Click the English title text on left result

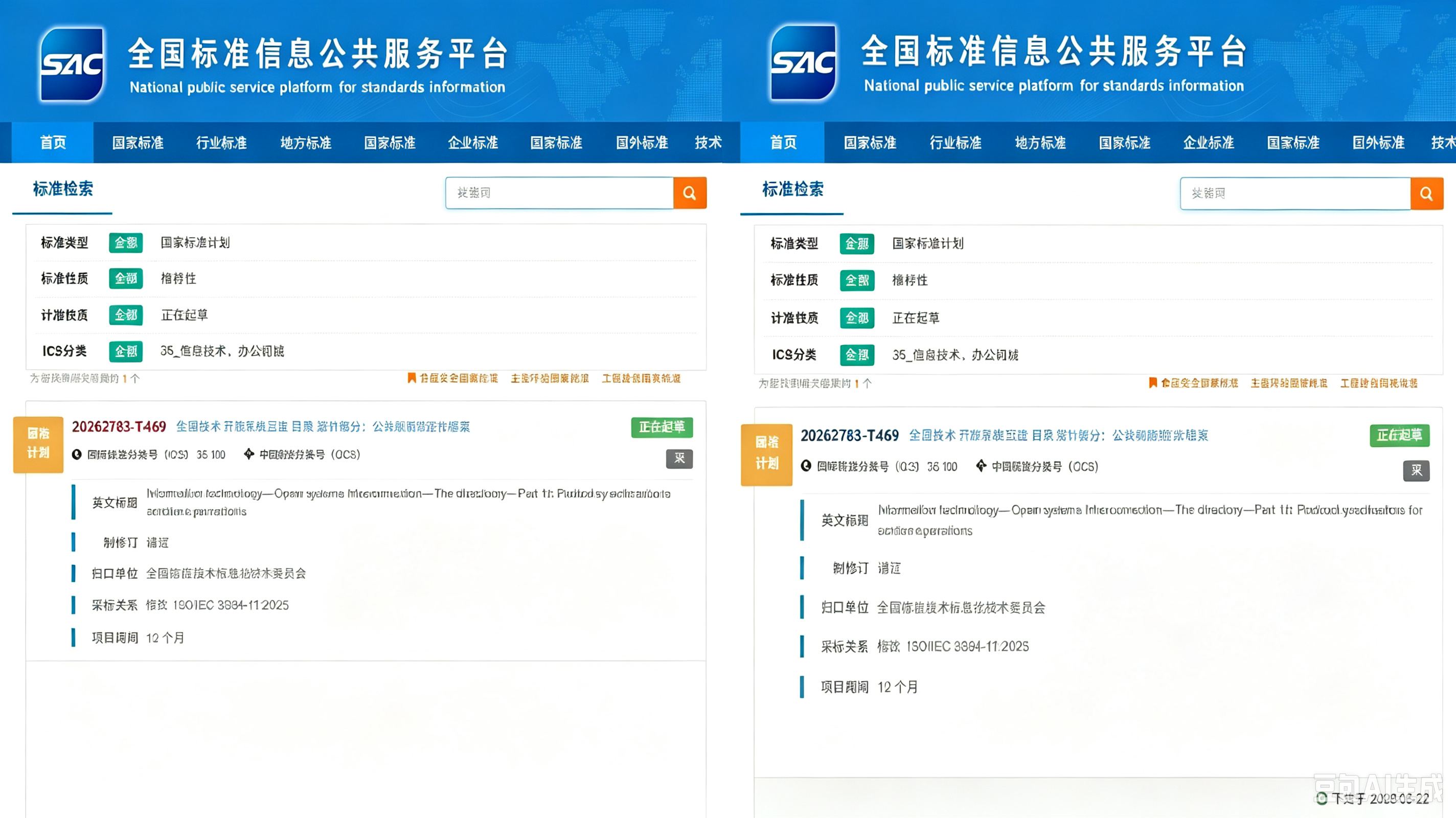coord(408,502)
